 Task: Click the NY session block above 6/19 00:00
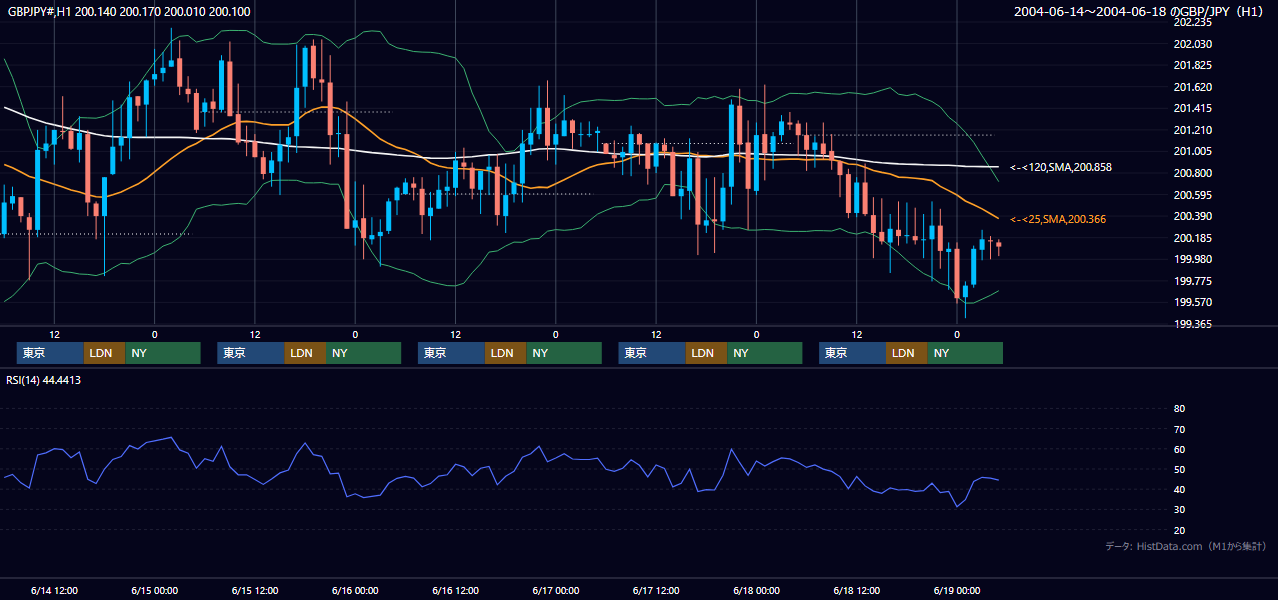pyautogui.click(x=964, y=353)
